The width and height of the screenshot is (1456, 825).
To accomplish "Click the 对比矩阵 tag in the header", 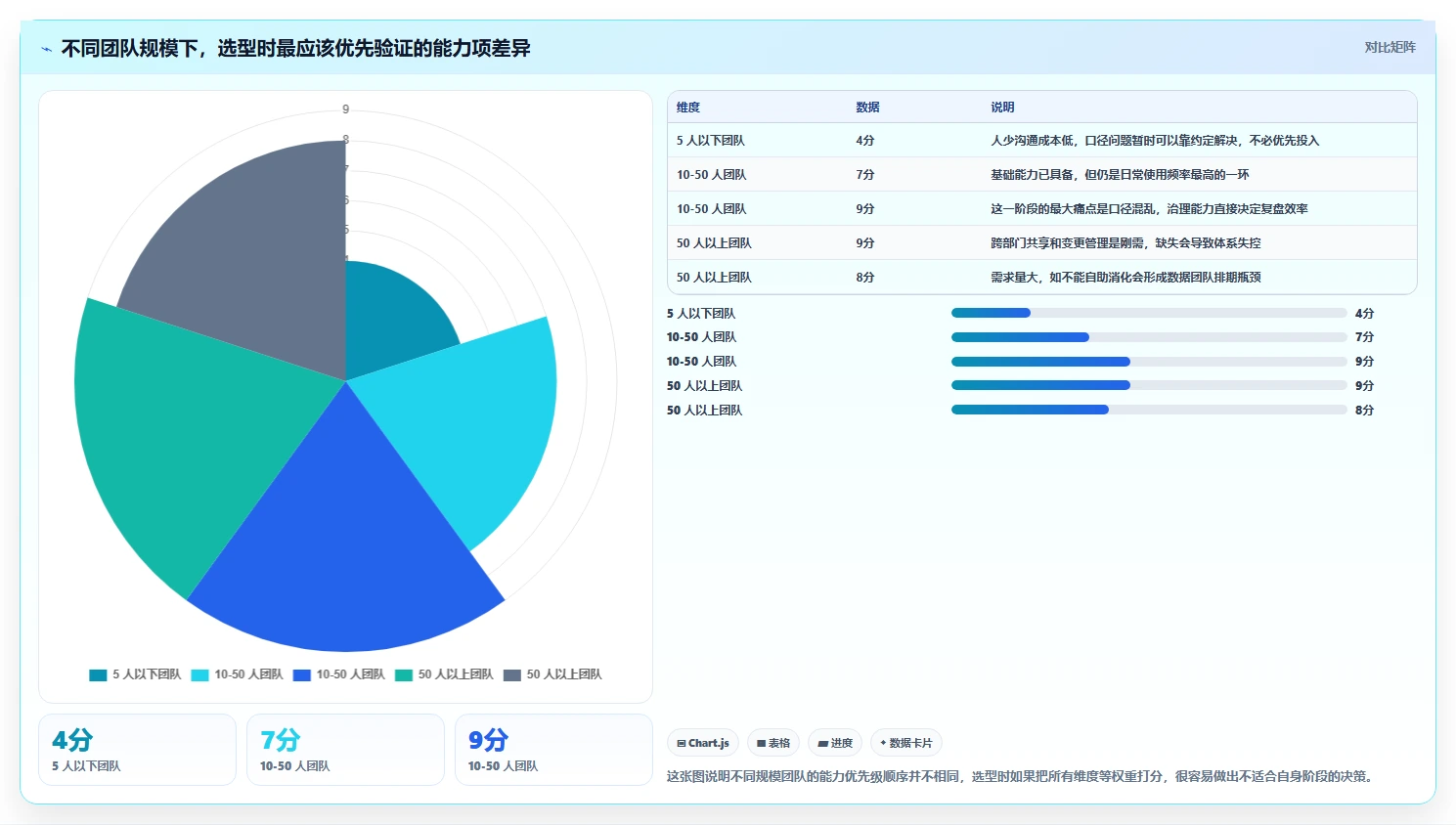I will coord(1390,47).
